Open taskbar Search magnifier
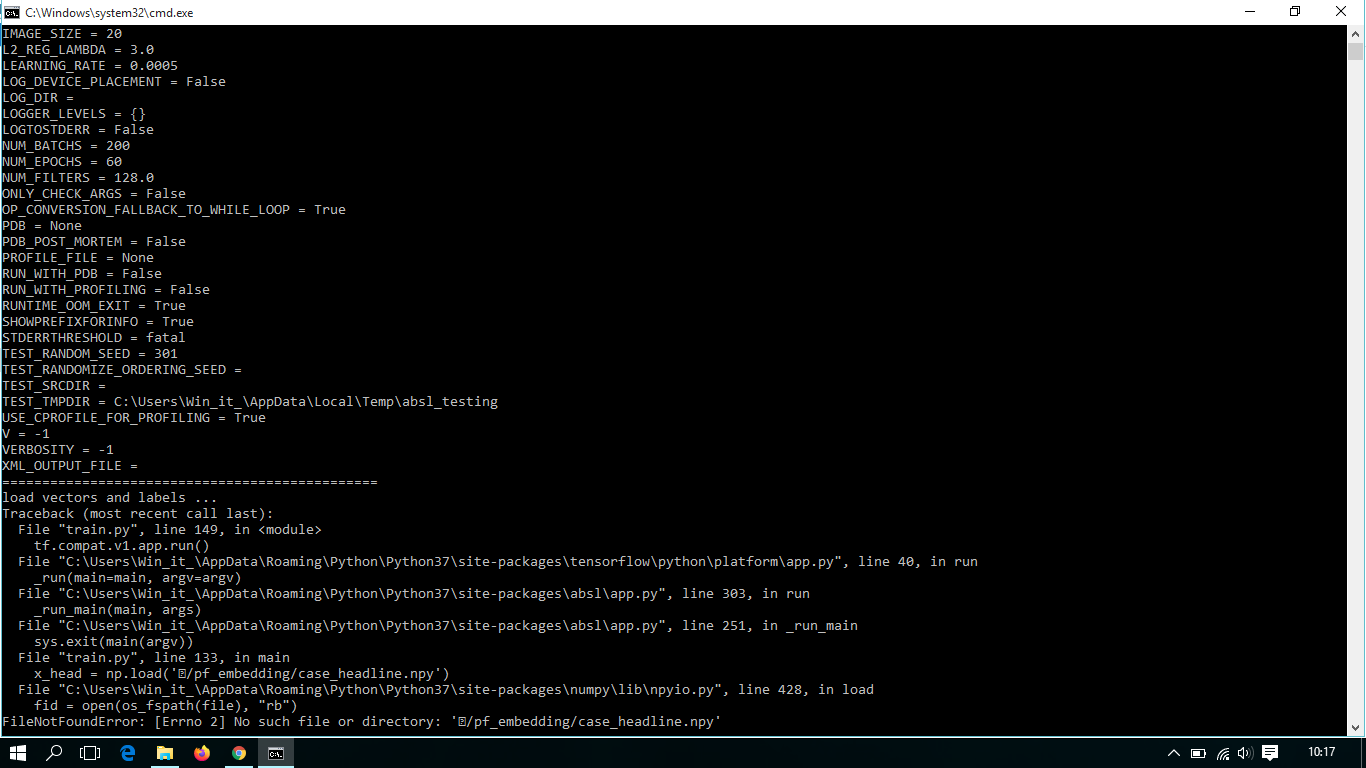The width and height of the screenshot is (1366, 768). [54, 753]
